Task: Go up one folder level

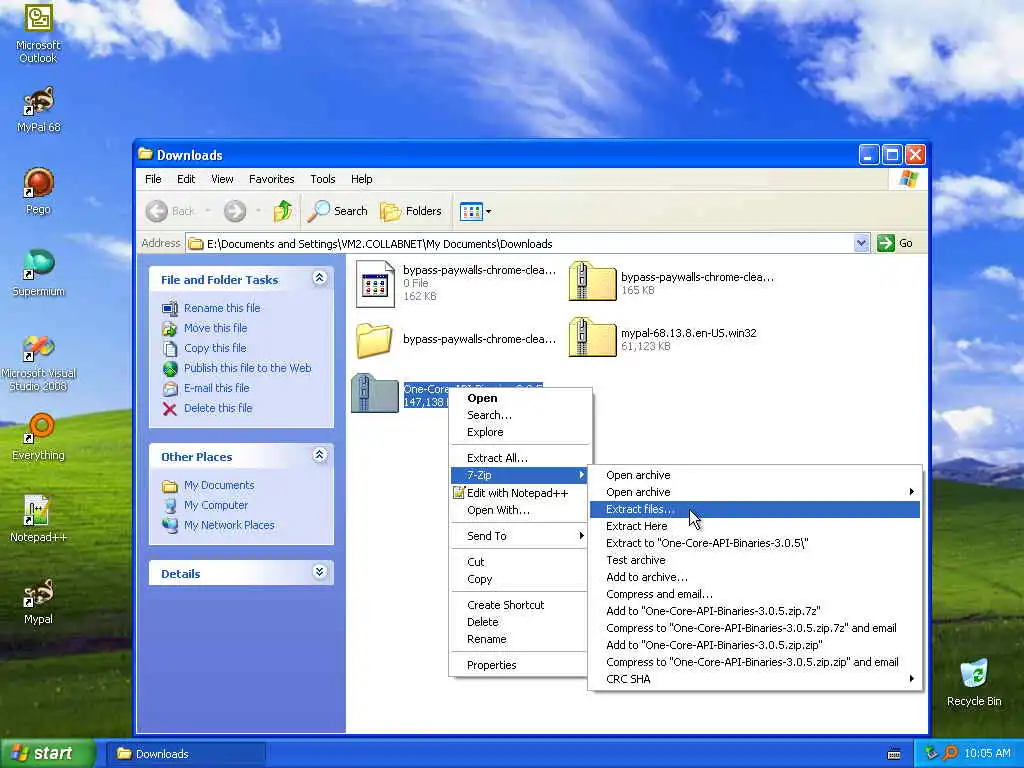Action: click(x=283, y=211)
